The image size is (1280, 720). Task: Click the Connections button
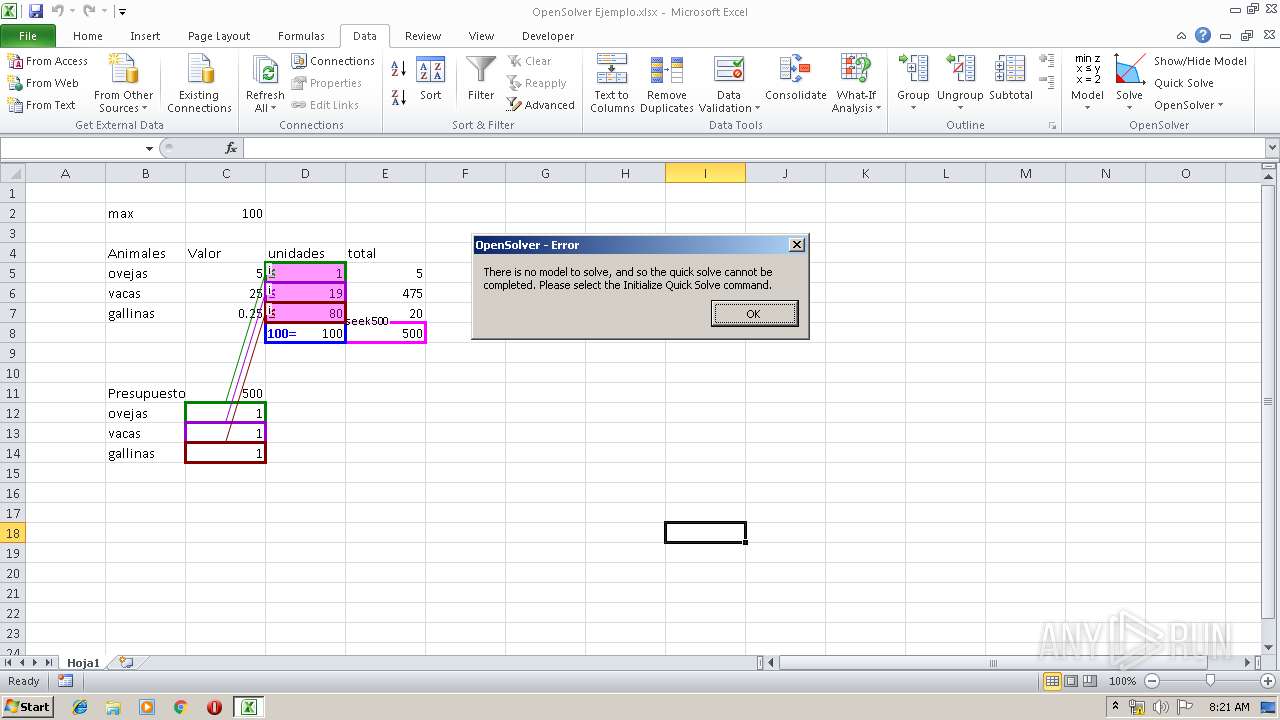coord(333,61)
